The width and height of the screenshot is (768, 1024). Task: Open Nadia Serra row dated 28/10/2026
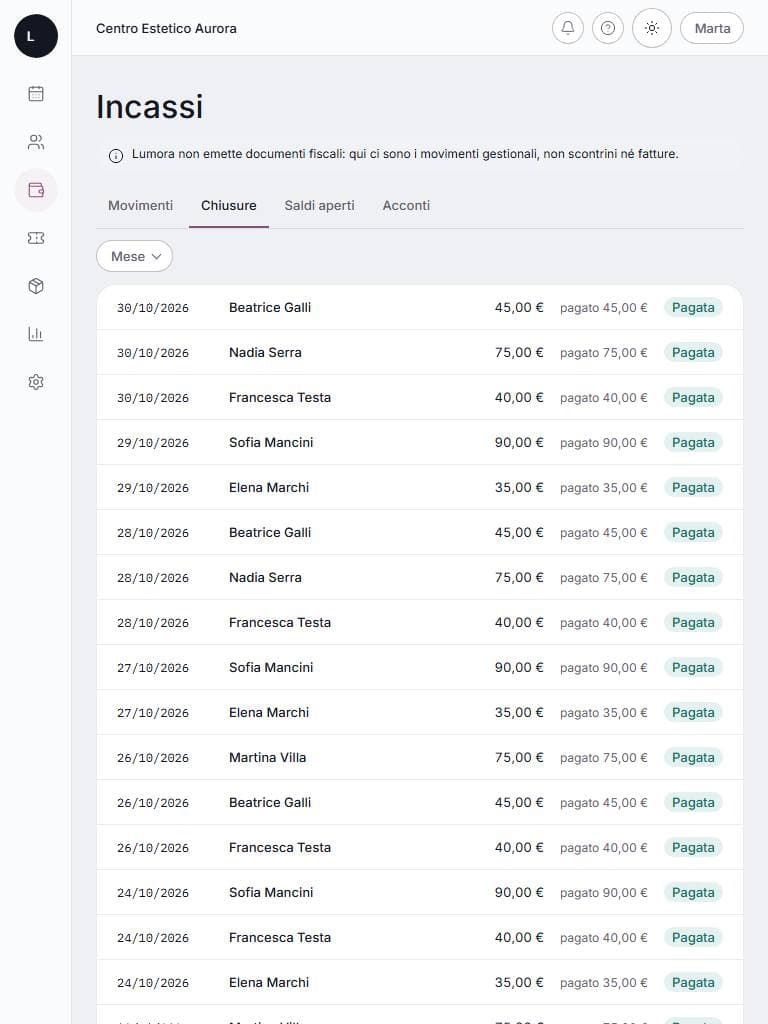[x=420, y=578]
